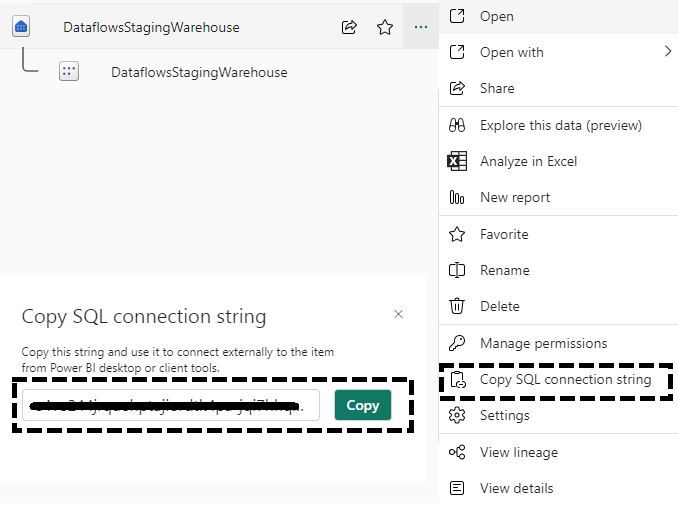The height and width of the screenshot is (507, 678).
Task: Choose Manage permissions from the menu
Action: [x=543, y=343]
